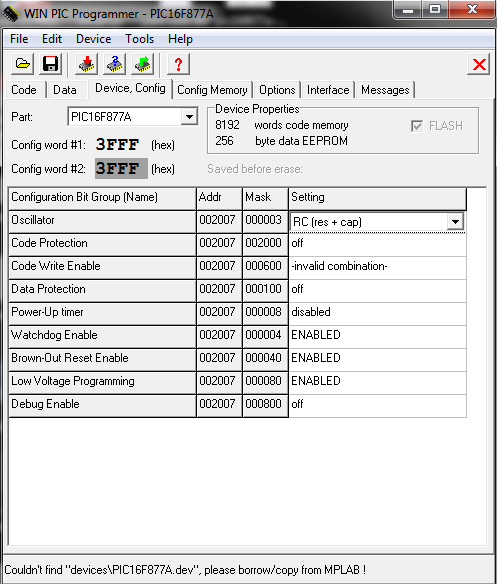Expand the Part dropdown arrow
Image resolution: width=497 pixels, height=584 pixels.
[189, 117]
